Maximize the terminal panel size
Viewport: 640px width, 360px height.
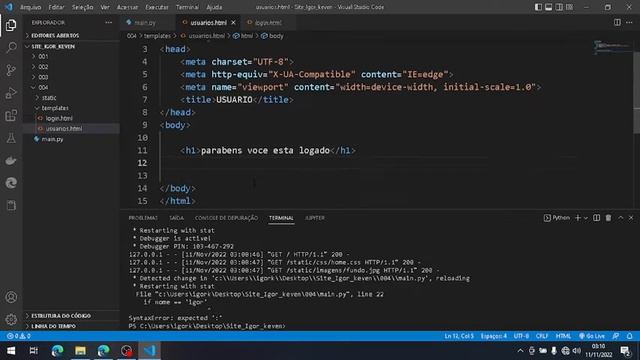point(620,218)
